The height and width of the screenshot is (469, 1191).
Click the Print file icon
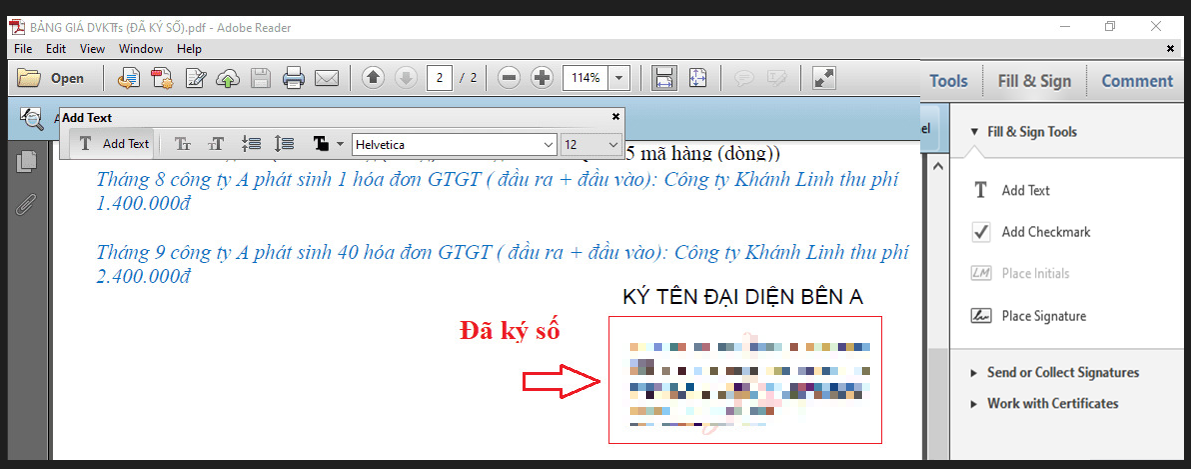pos(293,78)
